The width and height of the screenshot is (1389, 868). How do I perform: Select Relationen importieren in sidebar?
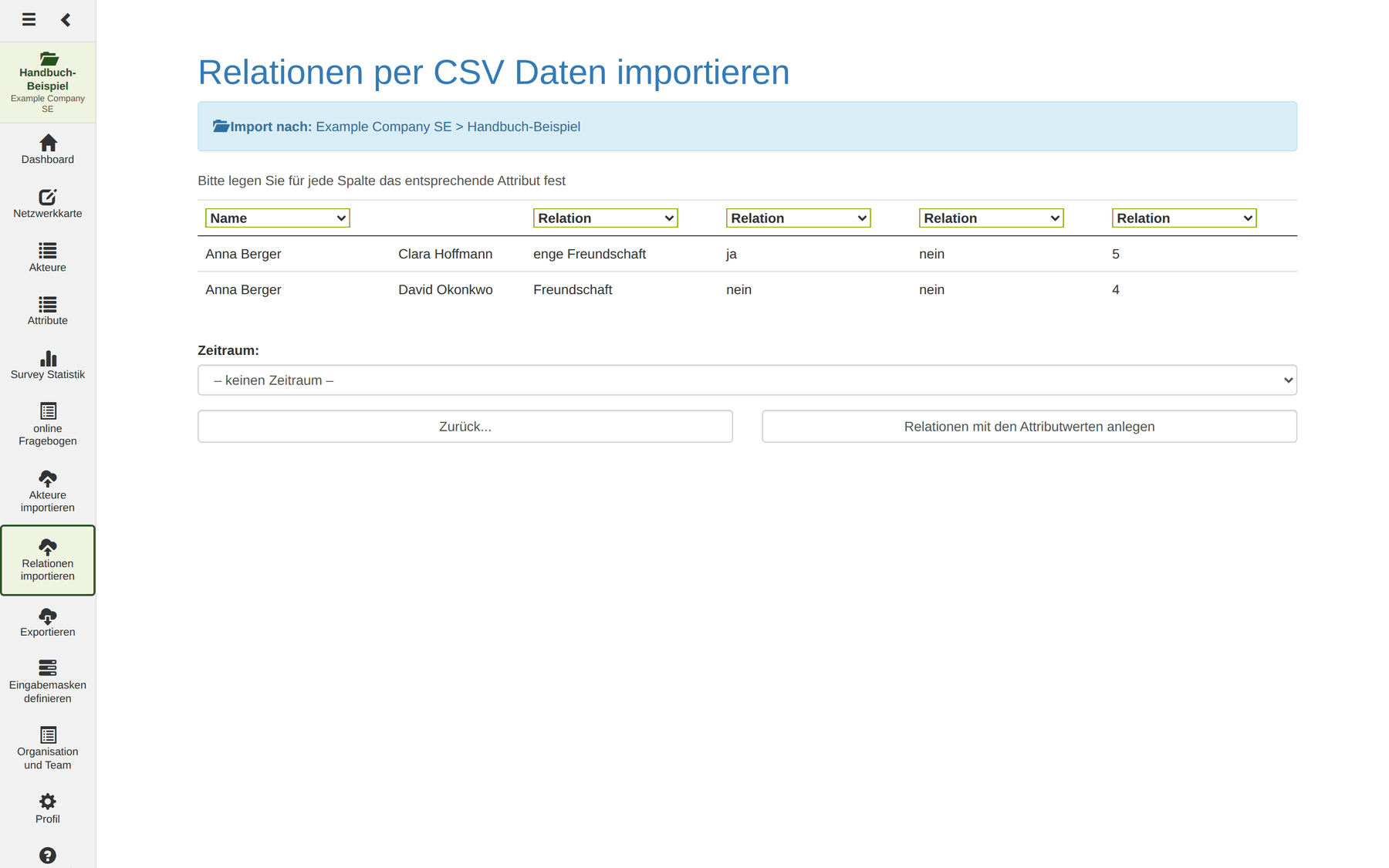pos(48,560)
